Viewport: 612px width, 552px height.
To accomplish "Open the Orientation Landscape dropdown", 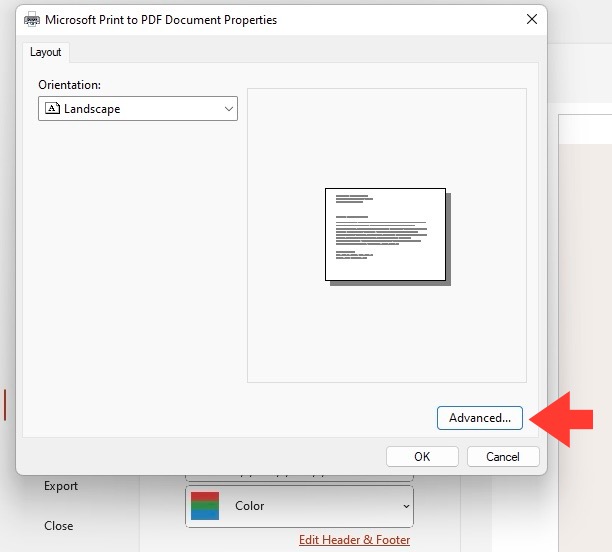I will pos(138,109).
